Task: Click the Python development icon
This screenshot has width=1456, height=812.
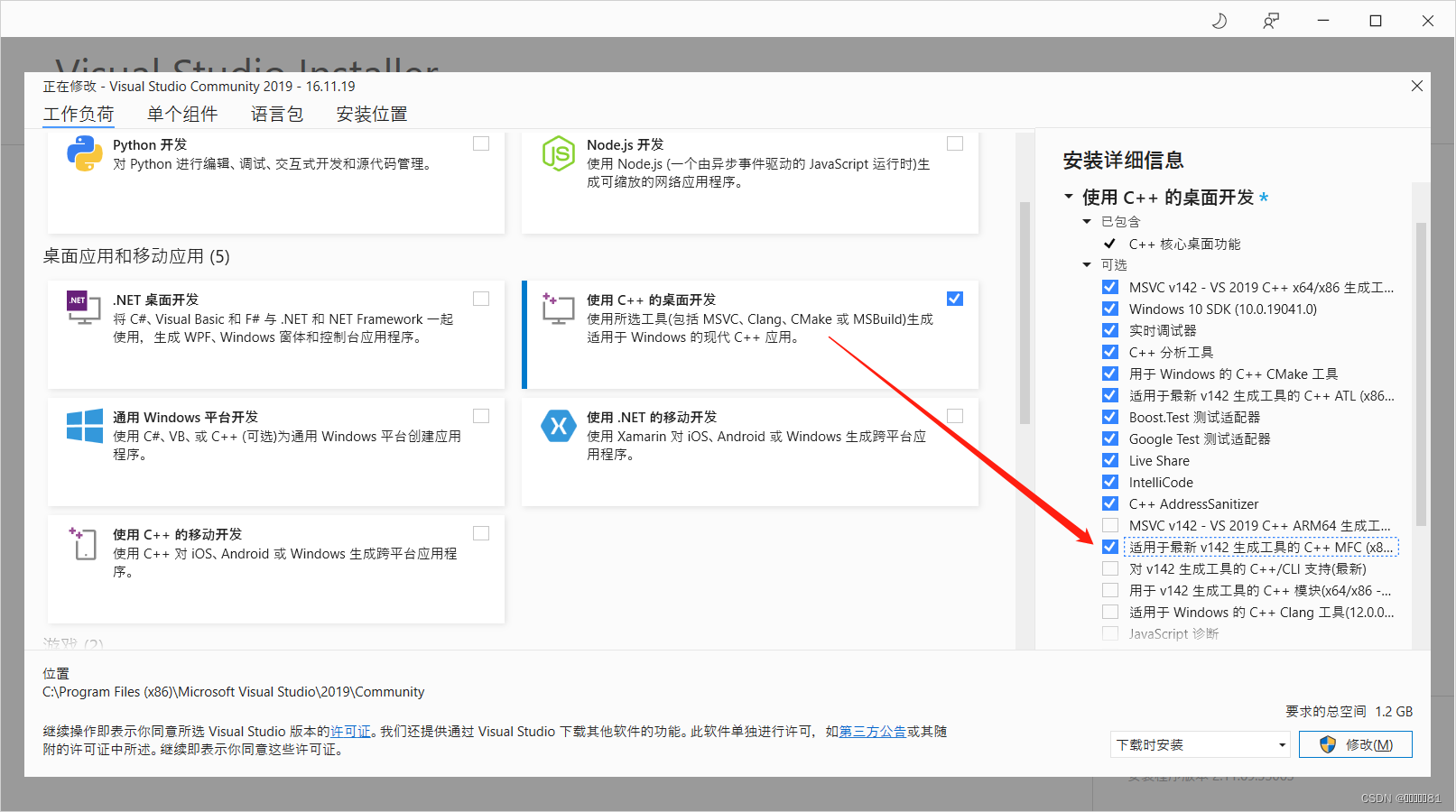Action: (85, 153)
